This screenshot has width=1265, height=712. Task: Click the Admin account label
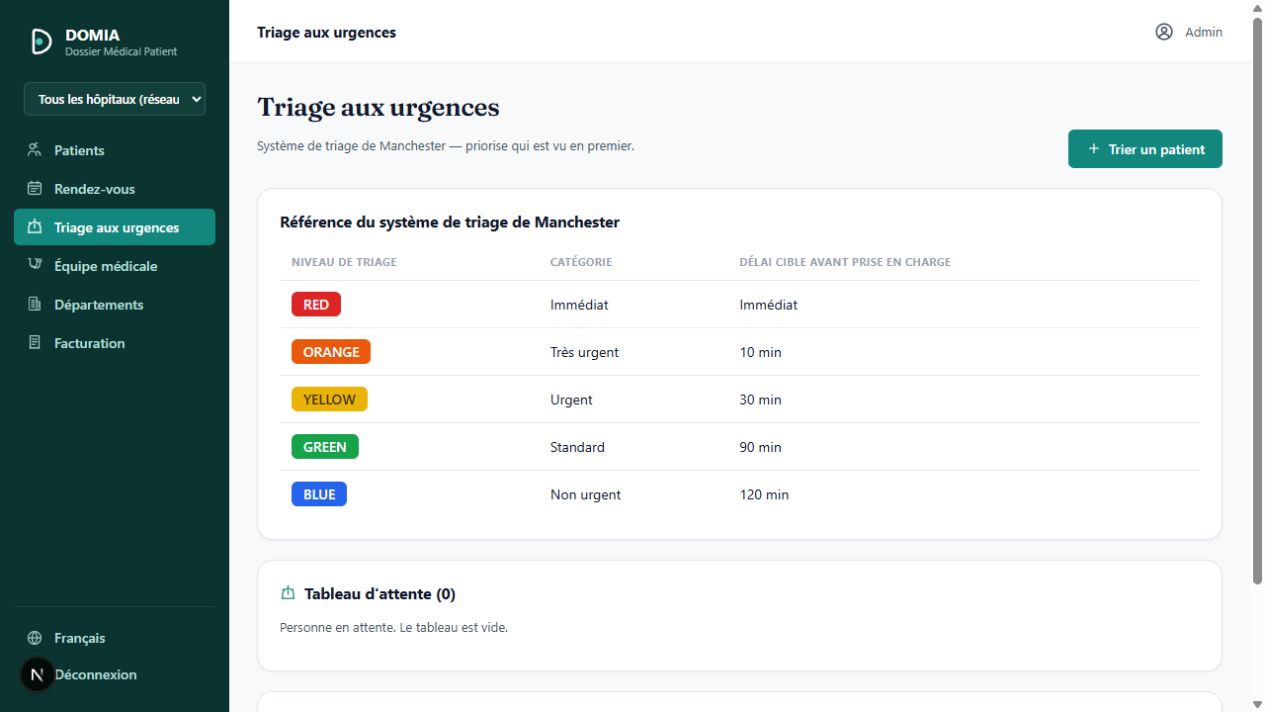(1204, 32)
